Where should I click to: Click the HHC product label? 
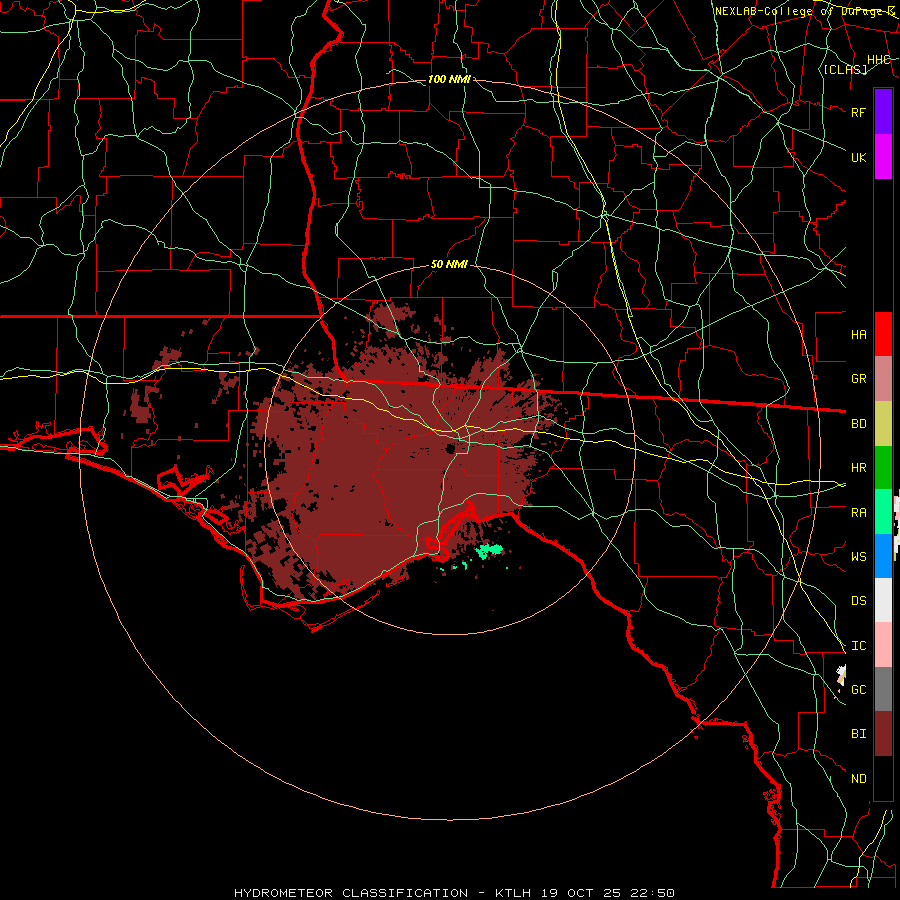pos(878,60)
